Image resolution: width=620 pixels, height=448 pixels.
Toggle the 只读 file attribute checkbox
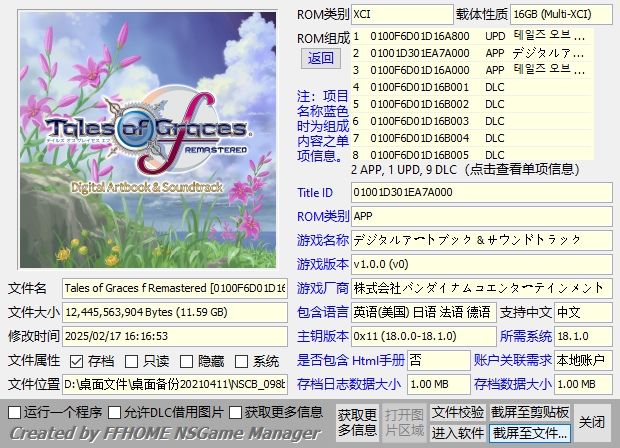131,361
